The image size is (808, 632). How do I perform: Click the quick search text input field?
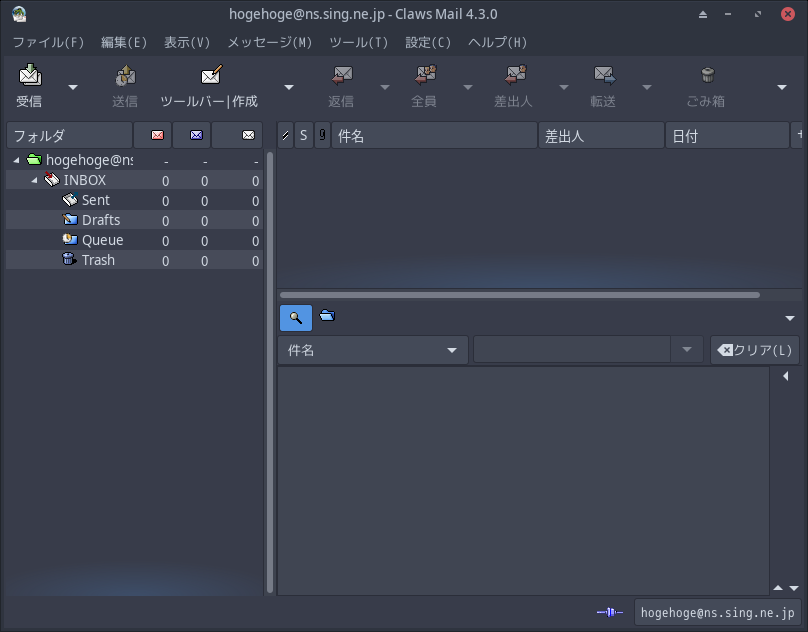click(x=571, y=350)
